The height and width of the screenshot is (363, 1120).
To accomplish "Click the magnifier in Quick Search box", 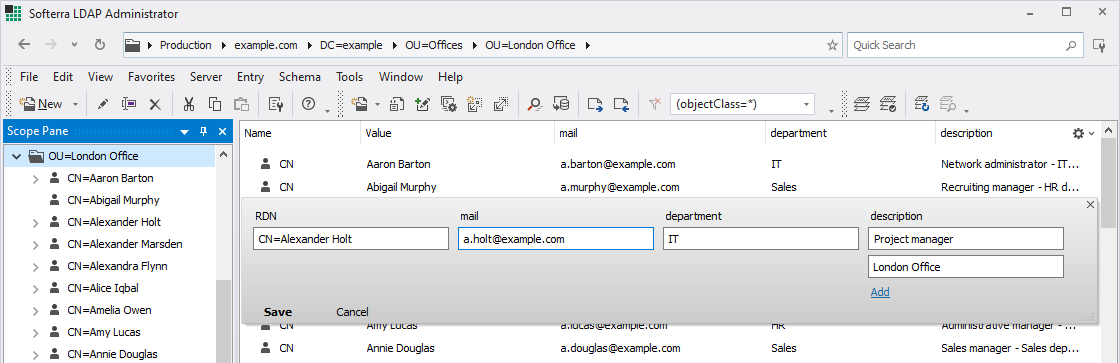I will pyautogui.click(x=1071, y=45).
